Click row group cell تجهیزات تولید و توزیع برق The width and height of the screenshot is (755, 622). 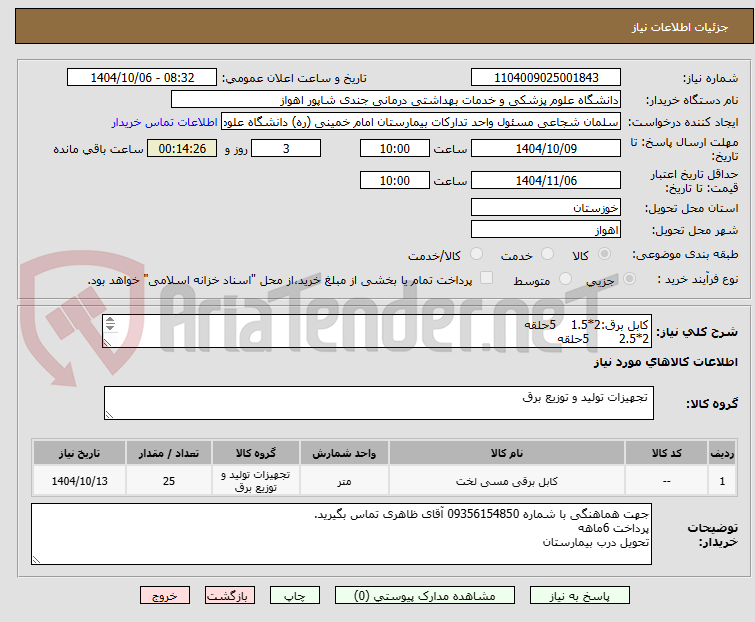(256, 481)
